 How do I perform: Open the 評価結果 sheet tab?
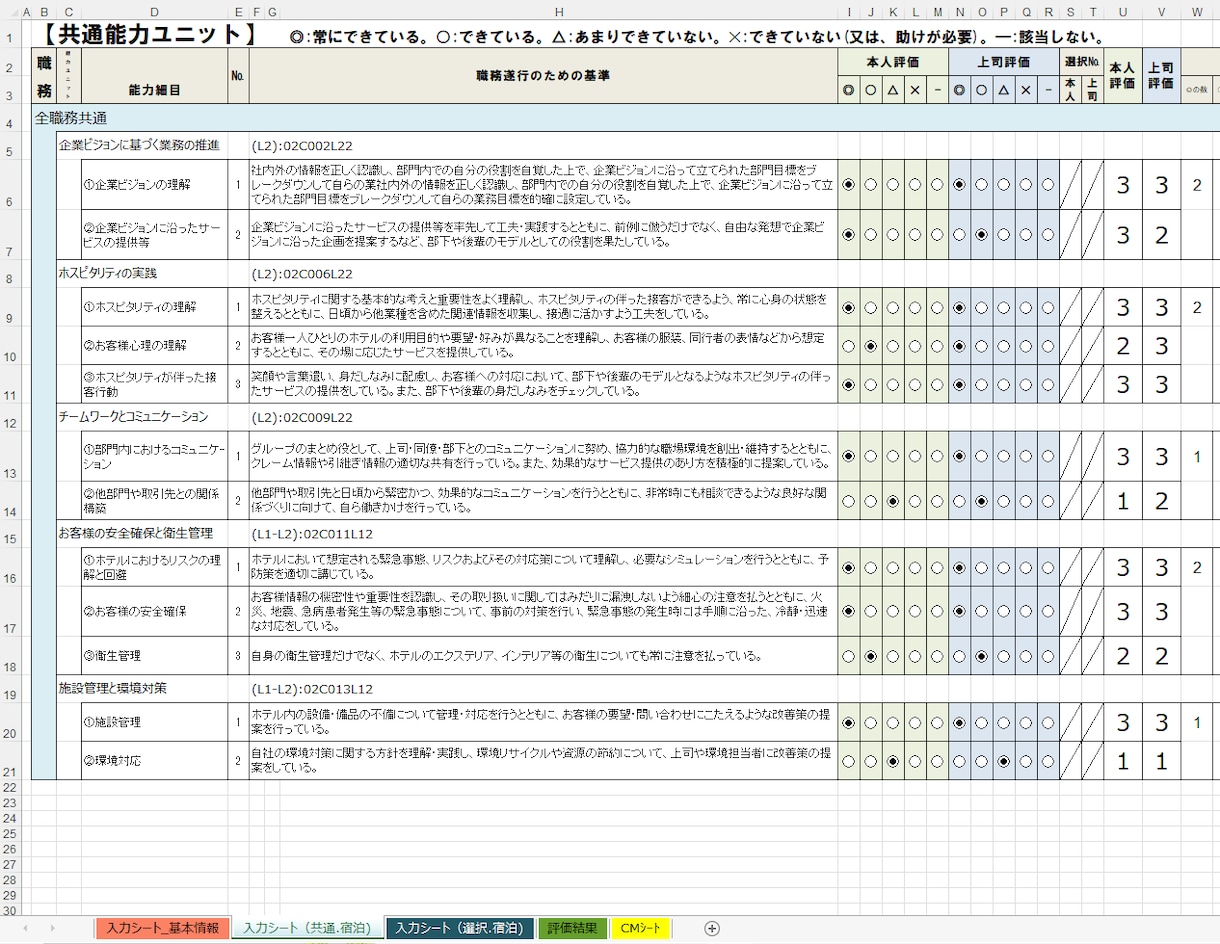click(x=573, y=928)
